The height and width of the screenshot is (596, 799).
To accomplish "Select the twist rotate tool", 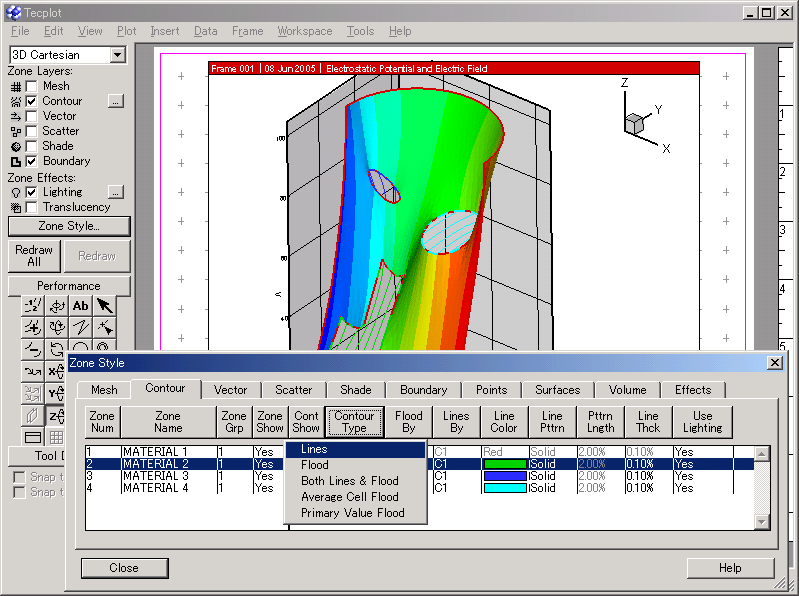I will coord(57,349).
